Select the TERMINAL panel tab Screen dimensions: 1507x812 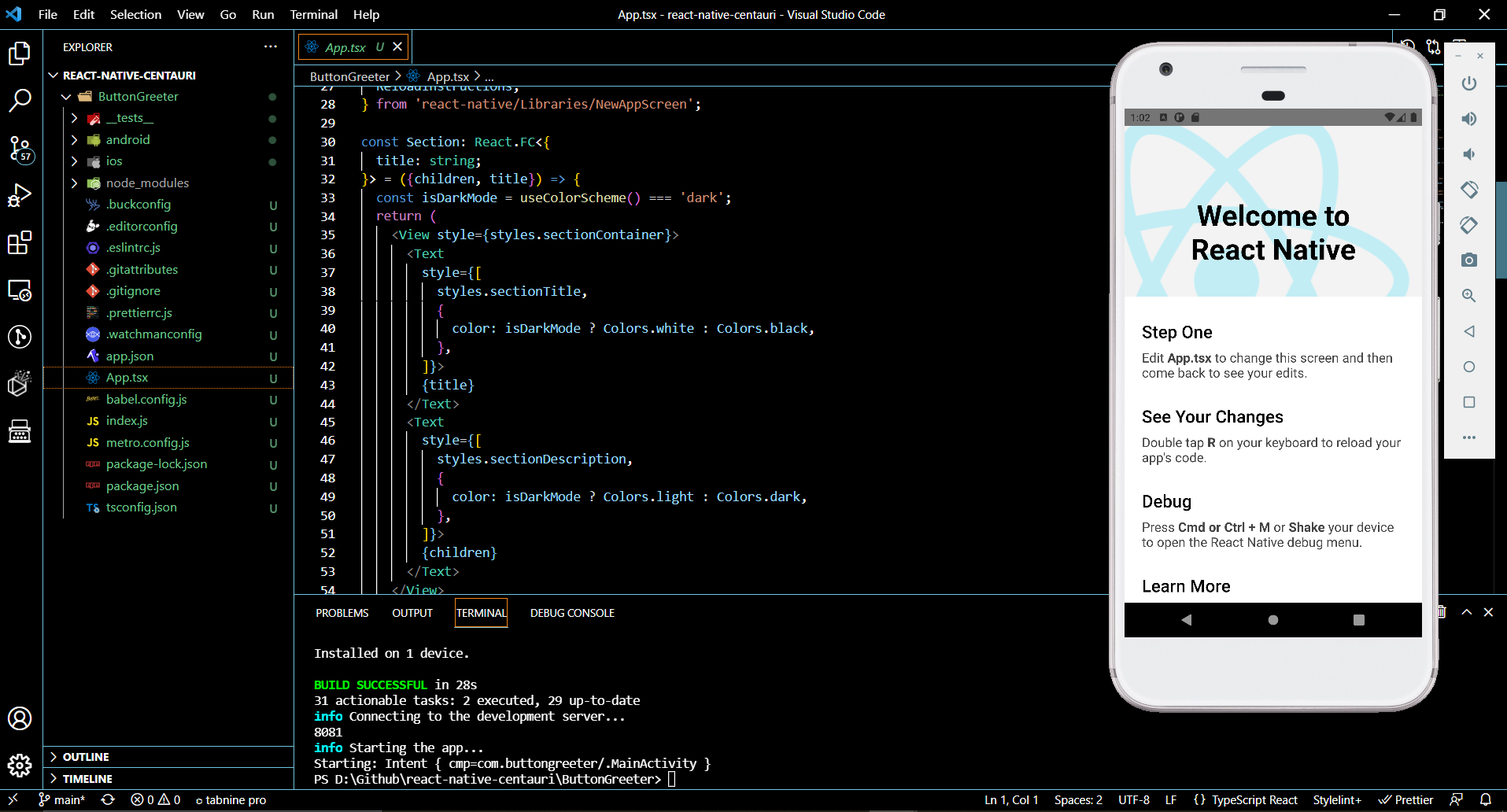pyautogui.click(x=482, y=613)
